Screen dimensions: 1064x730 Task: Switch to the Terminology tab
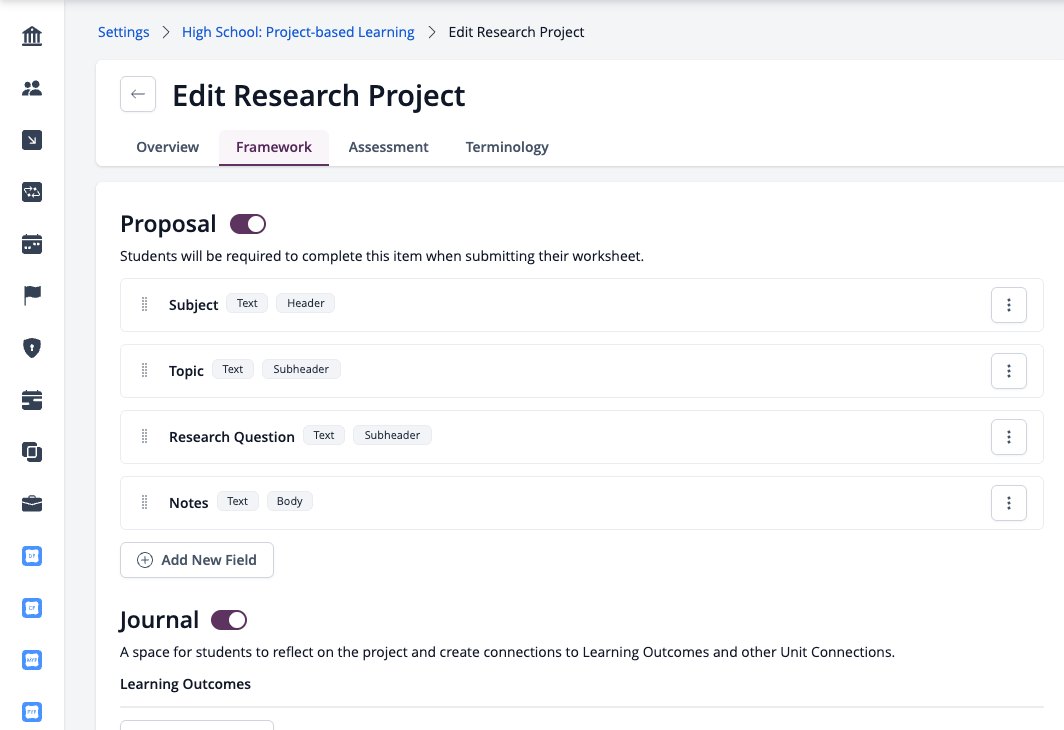[x=507, y=147]
